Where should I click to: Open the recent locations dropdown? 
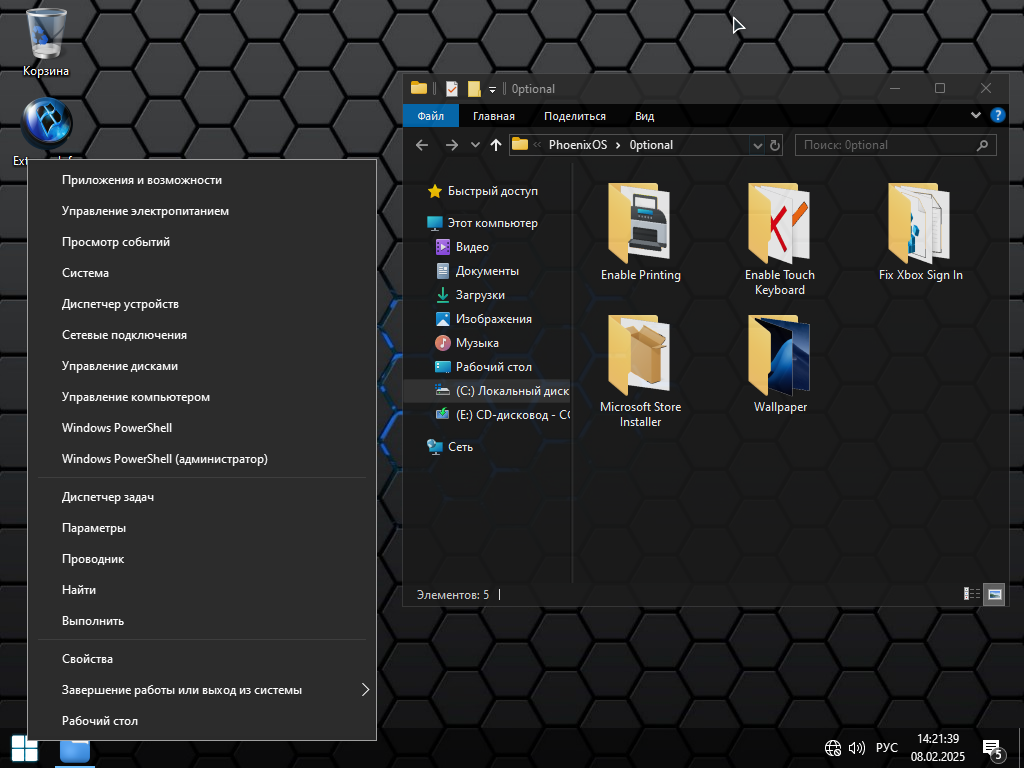pyautogui.click(x=475, y=145)
